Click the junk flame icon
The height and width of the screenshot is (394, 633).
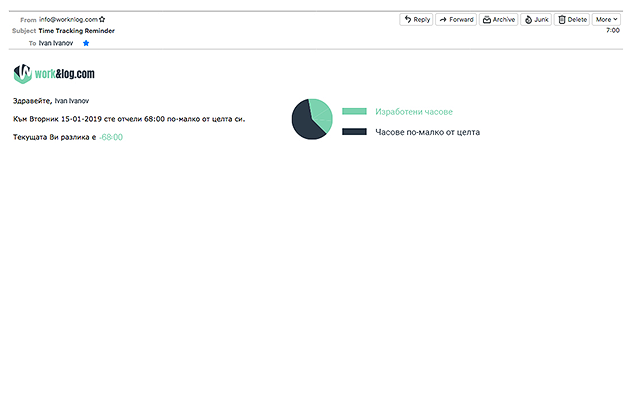coord(528,19)
